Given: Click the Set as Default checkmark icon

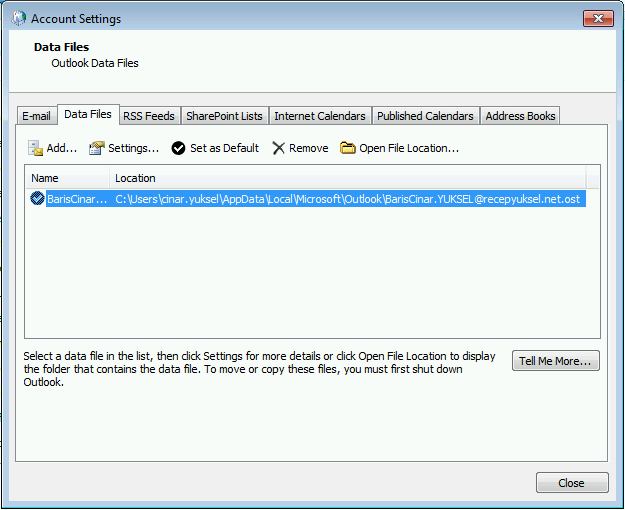Looking at the screenshot, I should tap(178, 148).
